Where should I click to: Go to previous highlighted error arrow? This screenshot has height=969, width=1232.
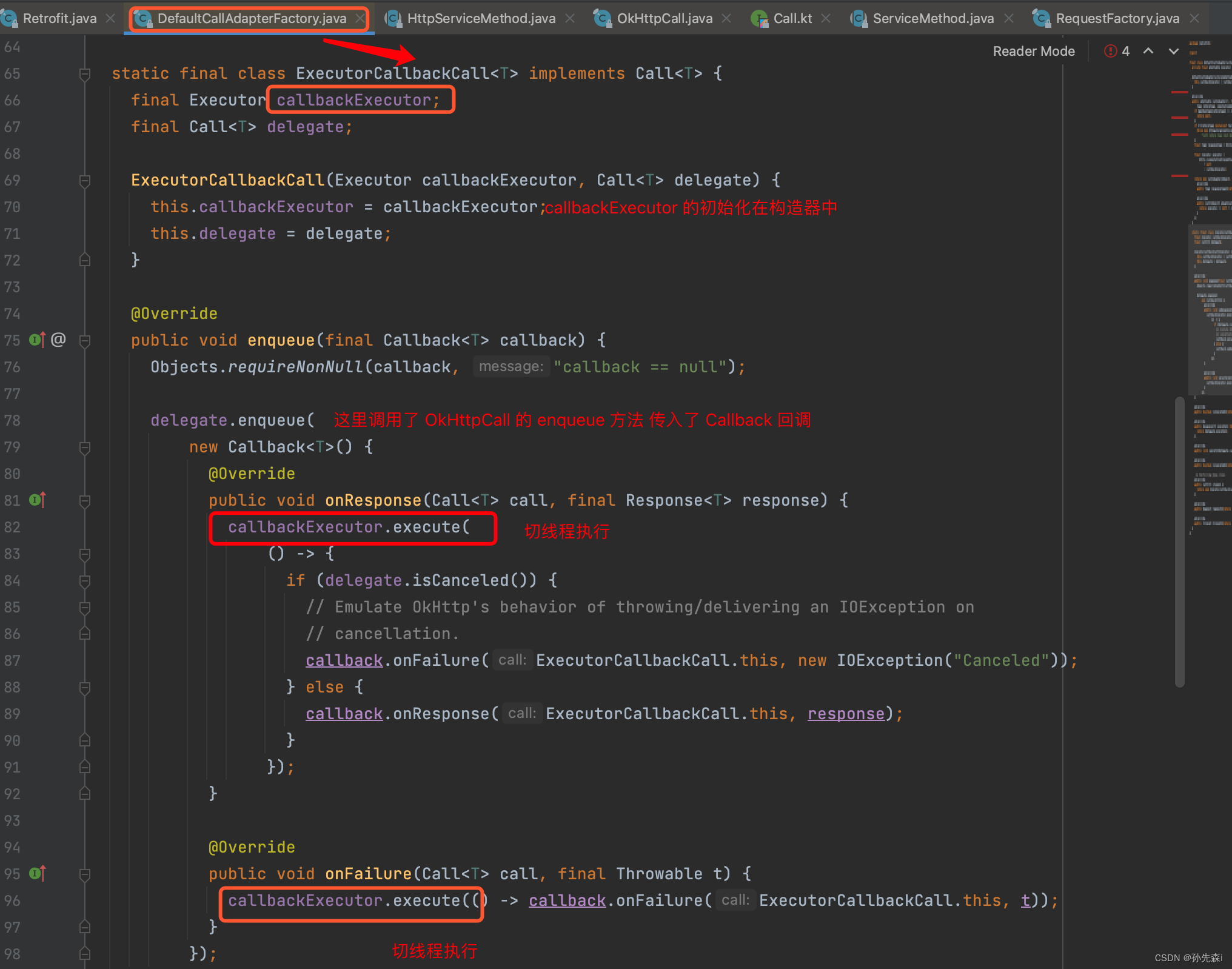[1148, 51]
